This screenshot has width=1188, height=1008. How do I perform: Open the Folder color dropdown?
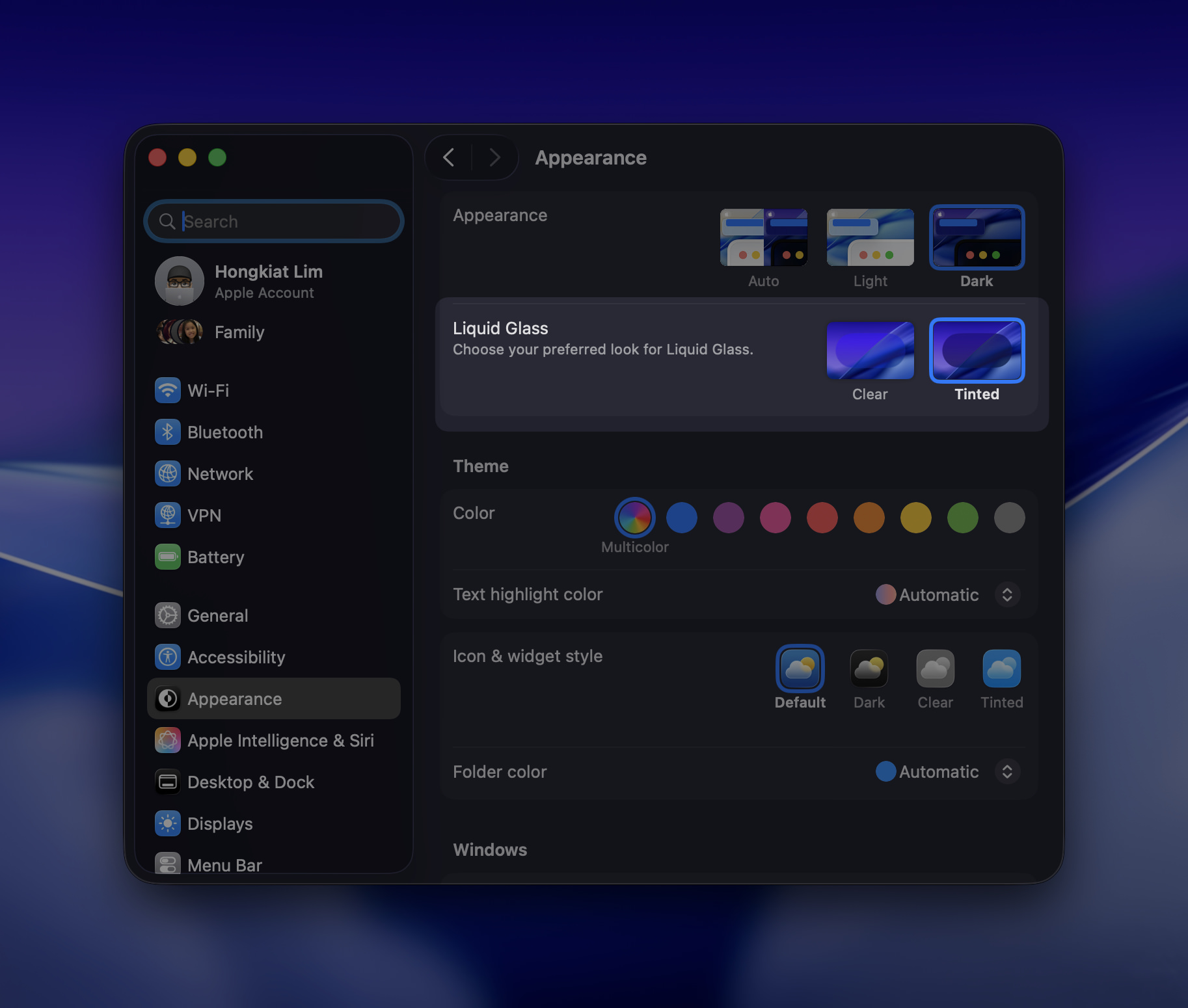[x=1007, y=772]
